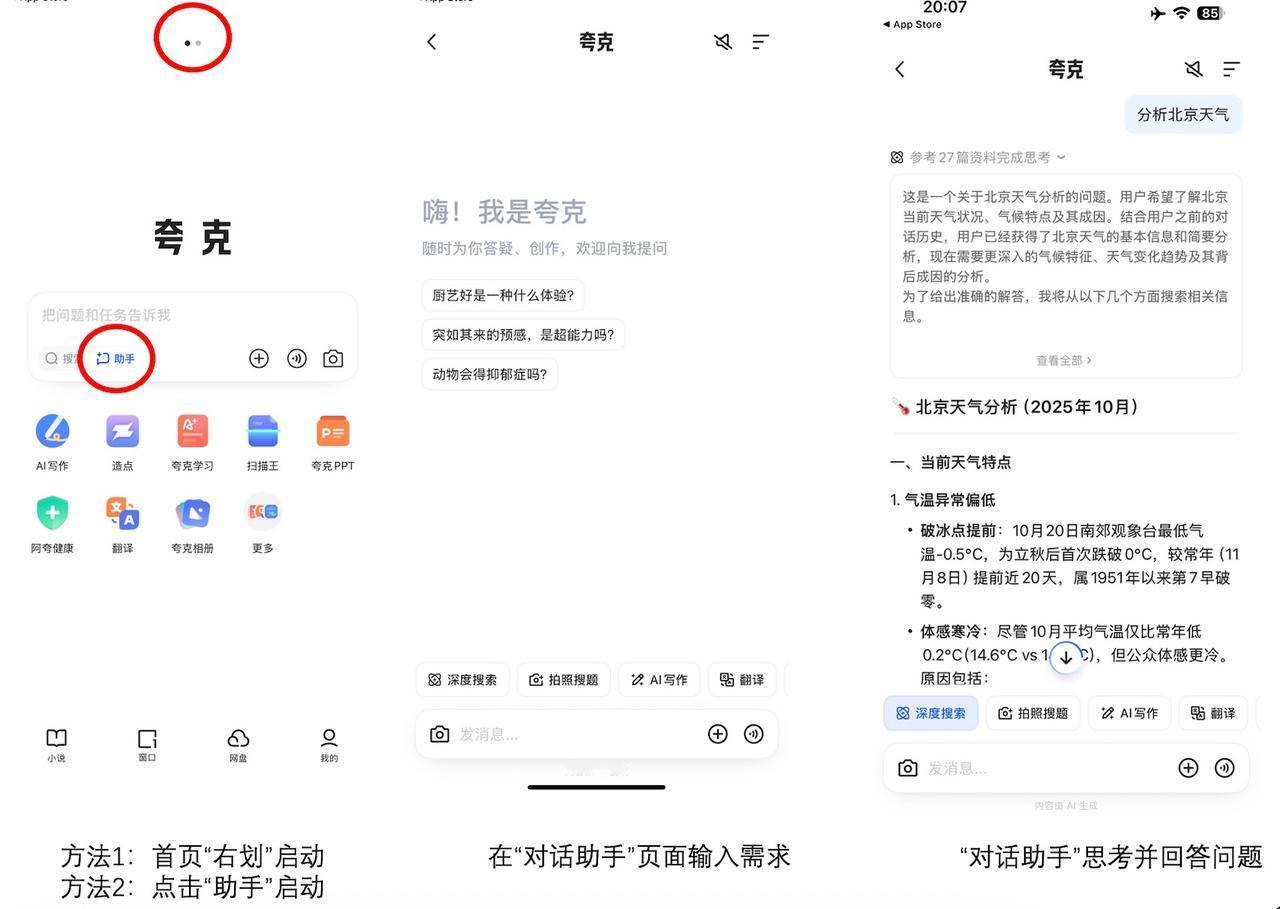Tap the ◀ App Store return link
The height and width of the screenshot is (909, 1280).
pyautogui.click(x=912, y=25)
